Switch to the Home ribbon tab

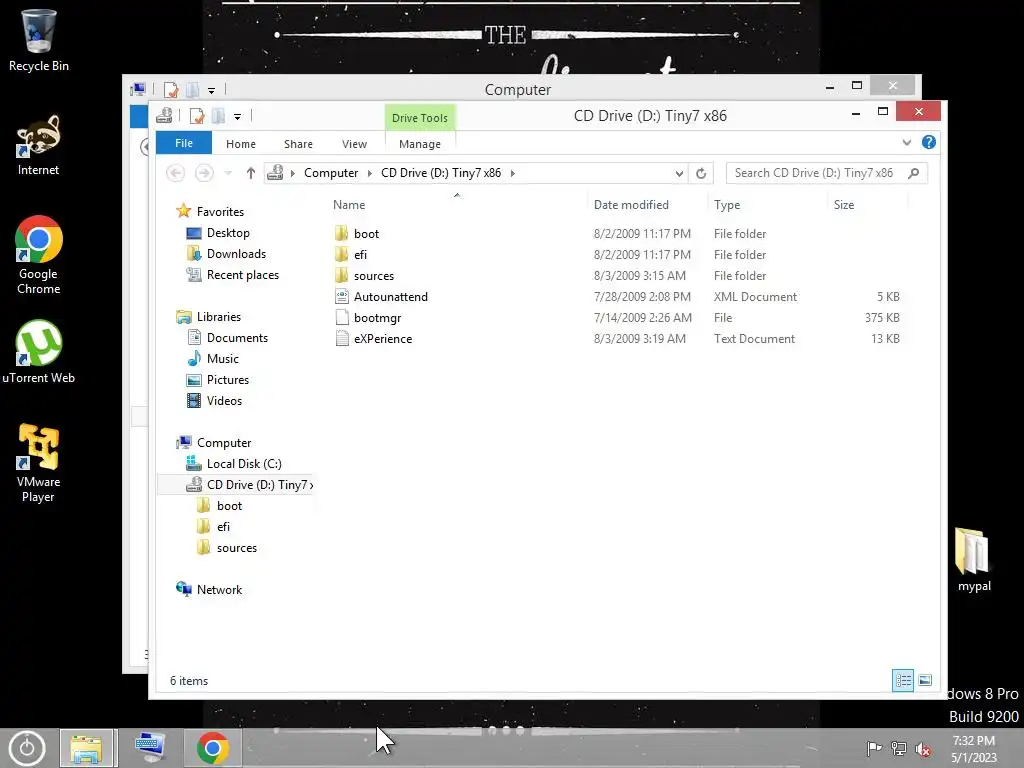[x=241, y=144]
